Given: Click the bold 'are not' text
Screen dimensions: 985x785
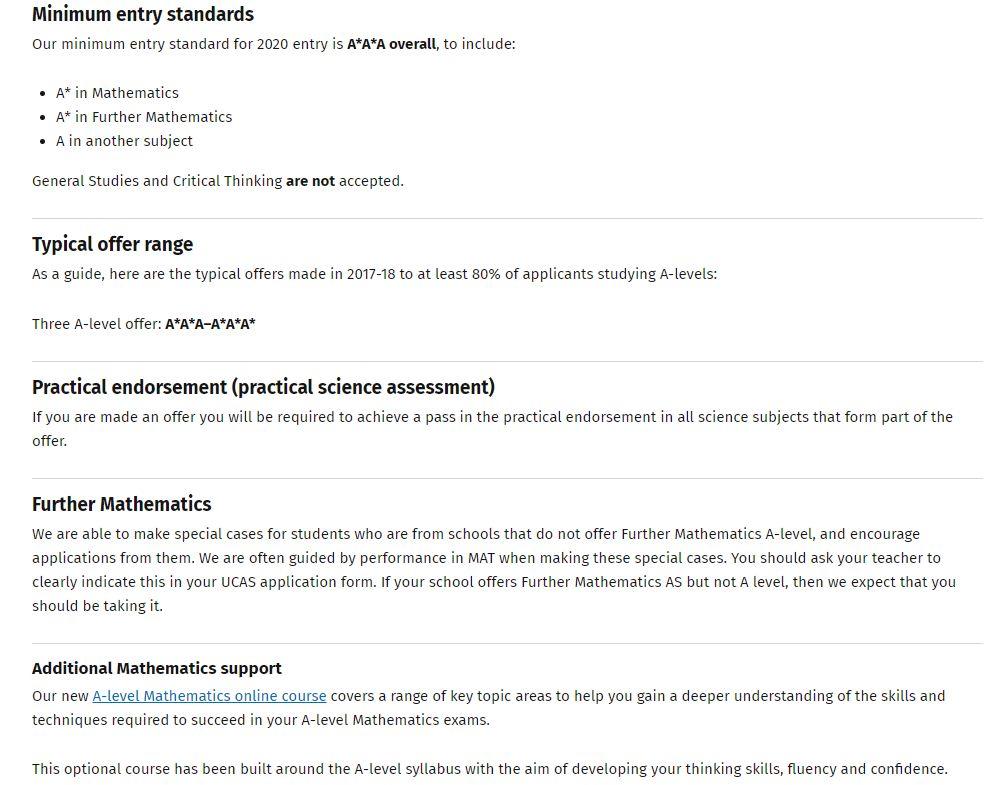Looking at the screenshot, I should [310, 181].
